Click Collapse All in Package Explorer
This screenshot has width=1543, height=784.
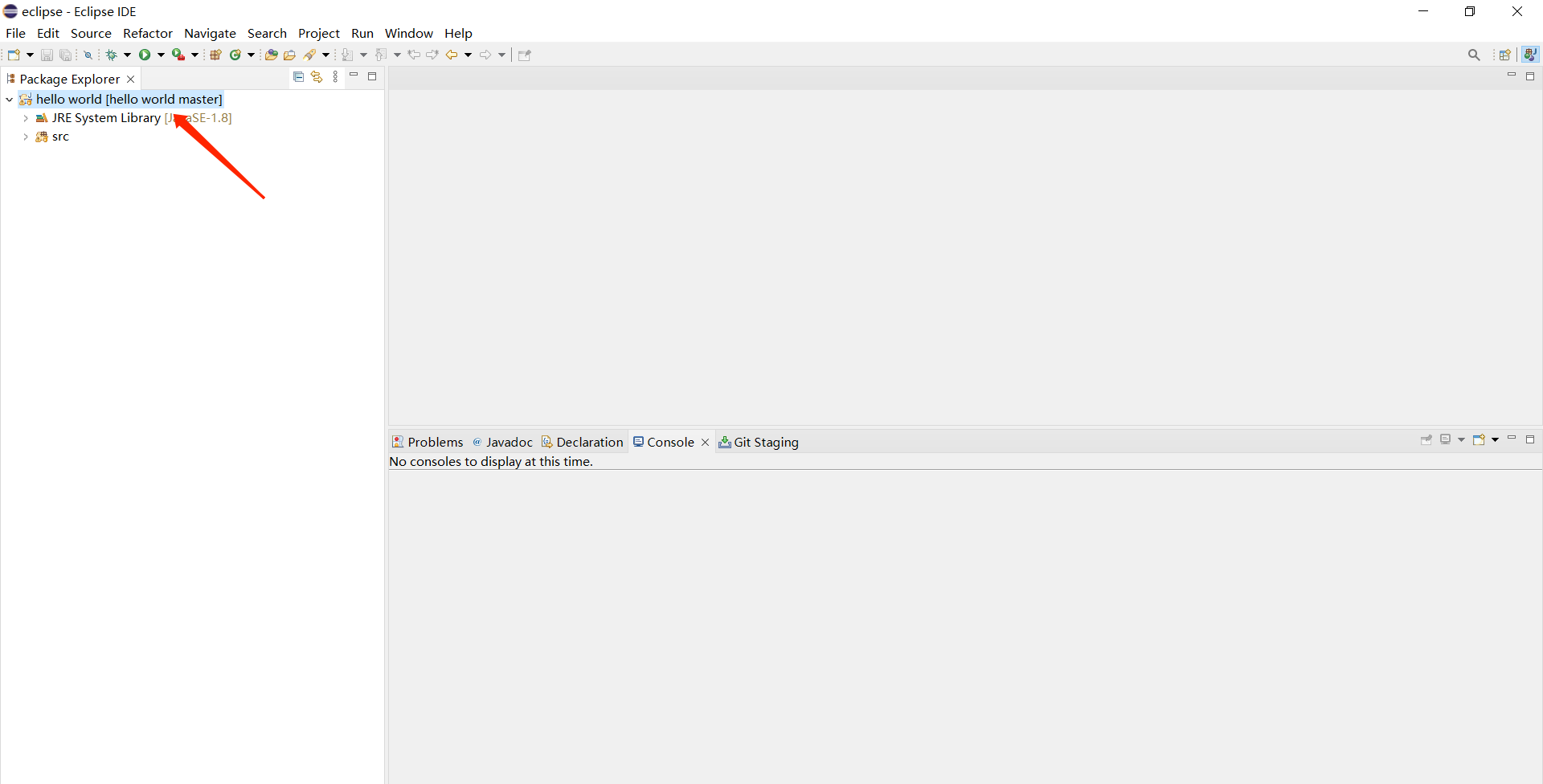[x=298, y=76]
